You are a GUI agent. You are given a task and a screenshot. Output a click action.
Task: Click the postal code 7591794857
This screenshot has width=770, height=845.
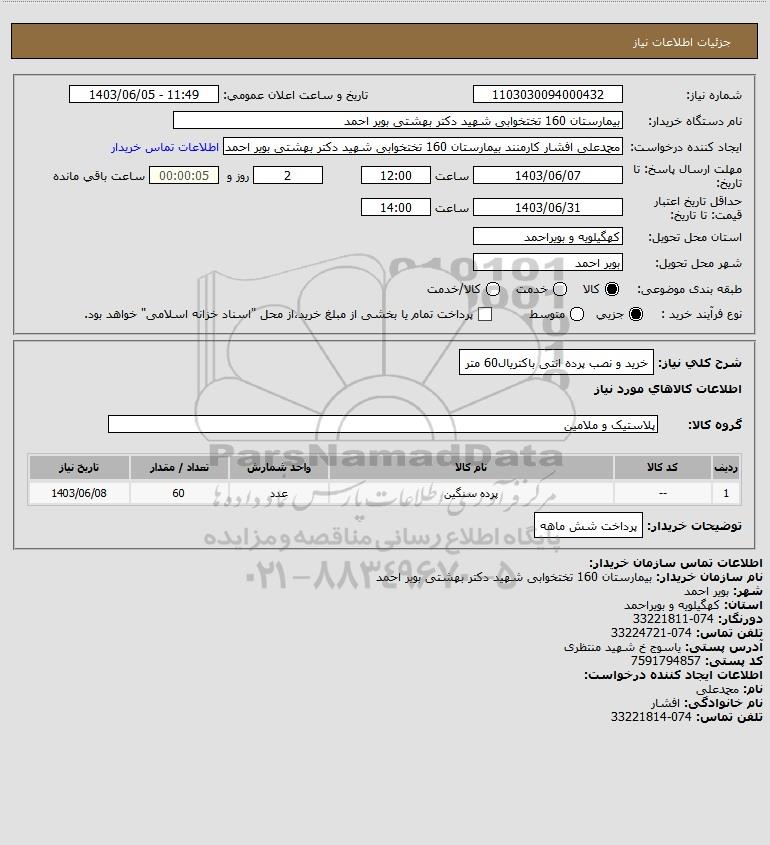pyautogui.click(x=665, y=661)
